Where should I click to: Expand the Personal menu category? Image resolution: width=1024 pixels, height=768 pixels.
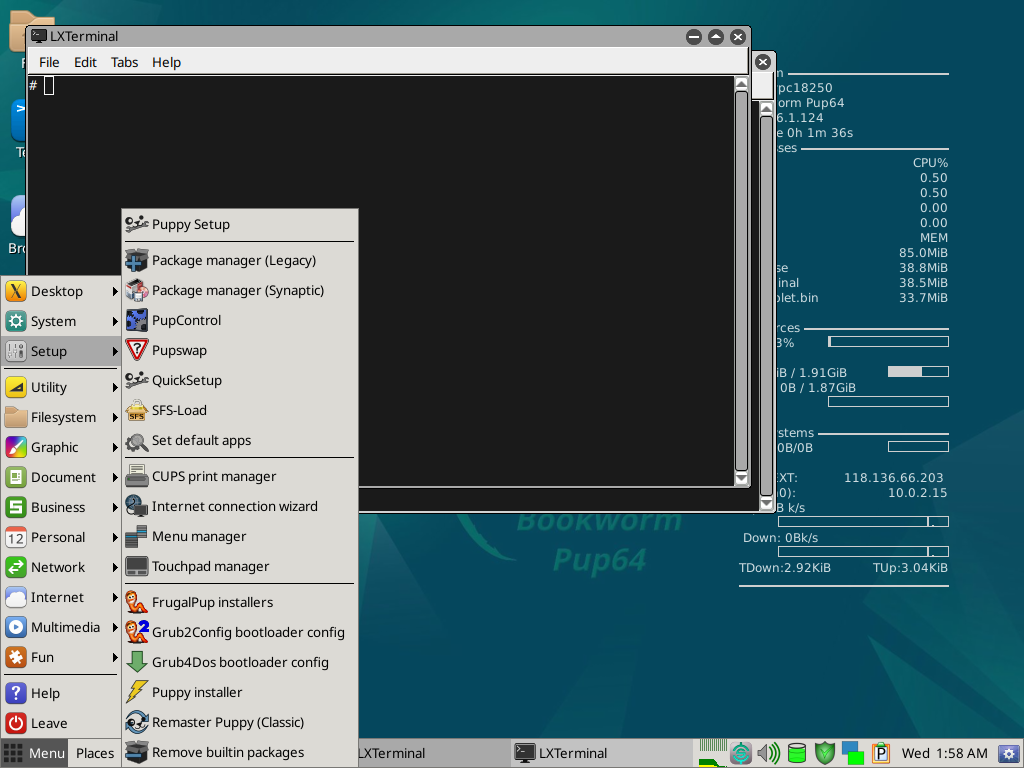(x=61, y=537)
